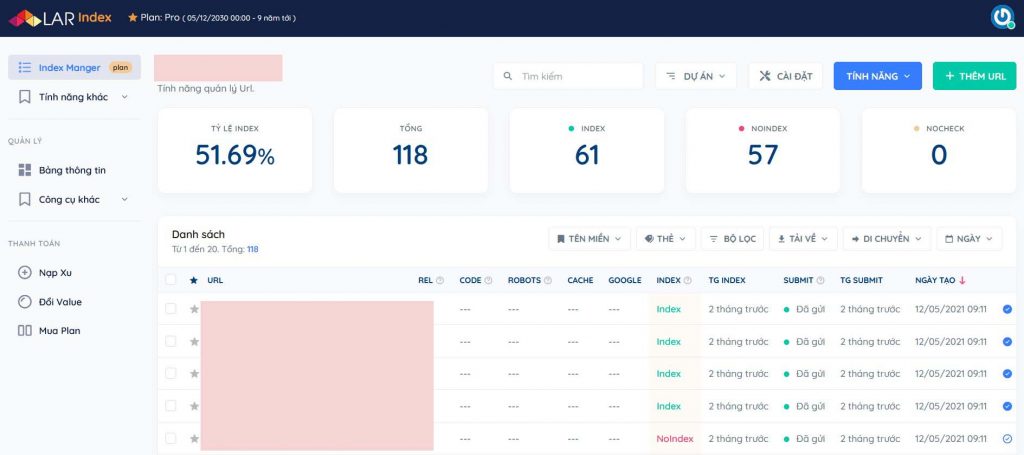Open the THẺ tag dropdown
The height and width of the screenshot is (455, 1024).
[x=665, y=239]
